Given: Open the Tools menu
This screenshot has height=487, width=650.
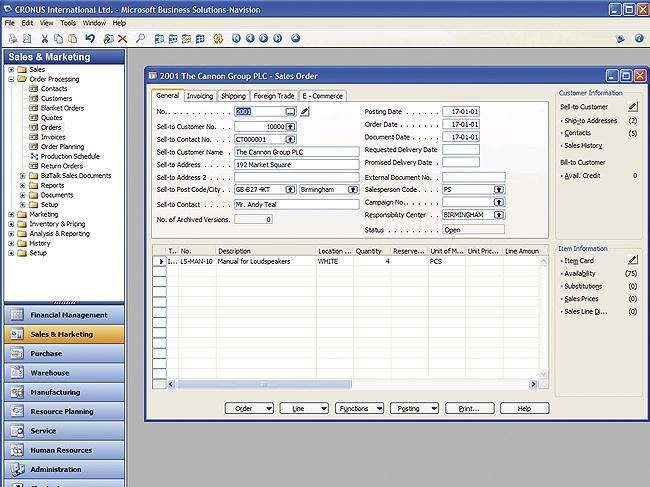Looking at the screenshot, I should [68, 23].
